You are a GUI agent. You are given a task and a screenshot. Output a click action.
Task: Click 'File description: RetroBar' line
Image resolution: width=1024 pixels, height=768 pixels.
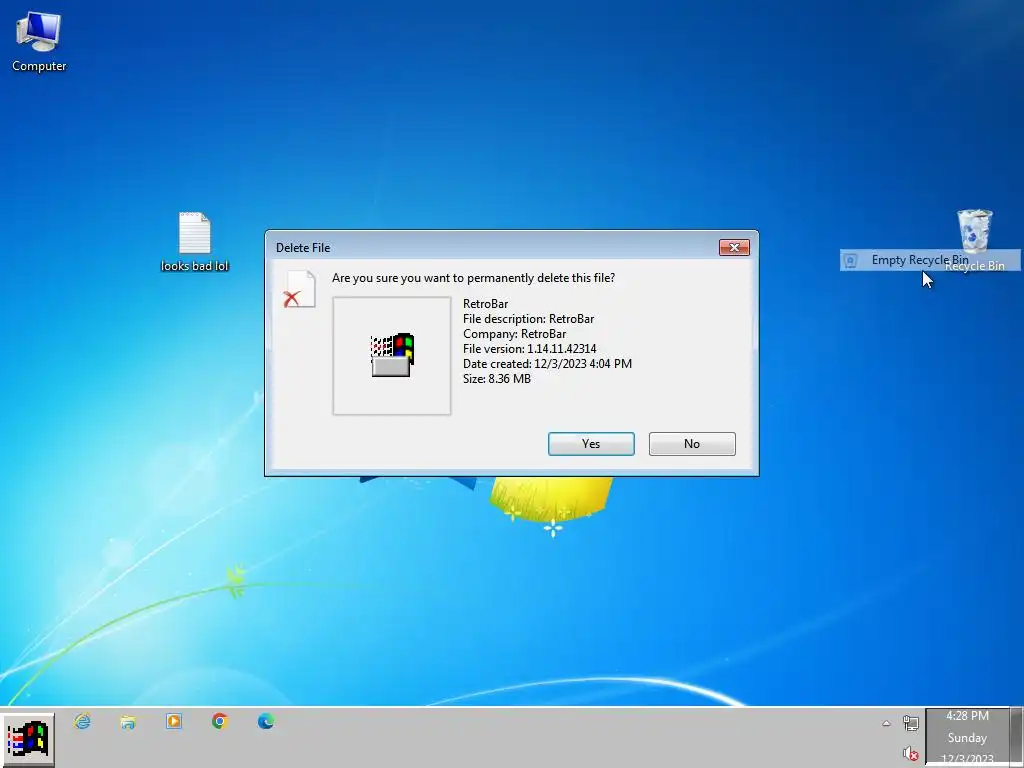528,319
